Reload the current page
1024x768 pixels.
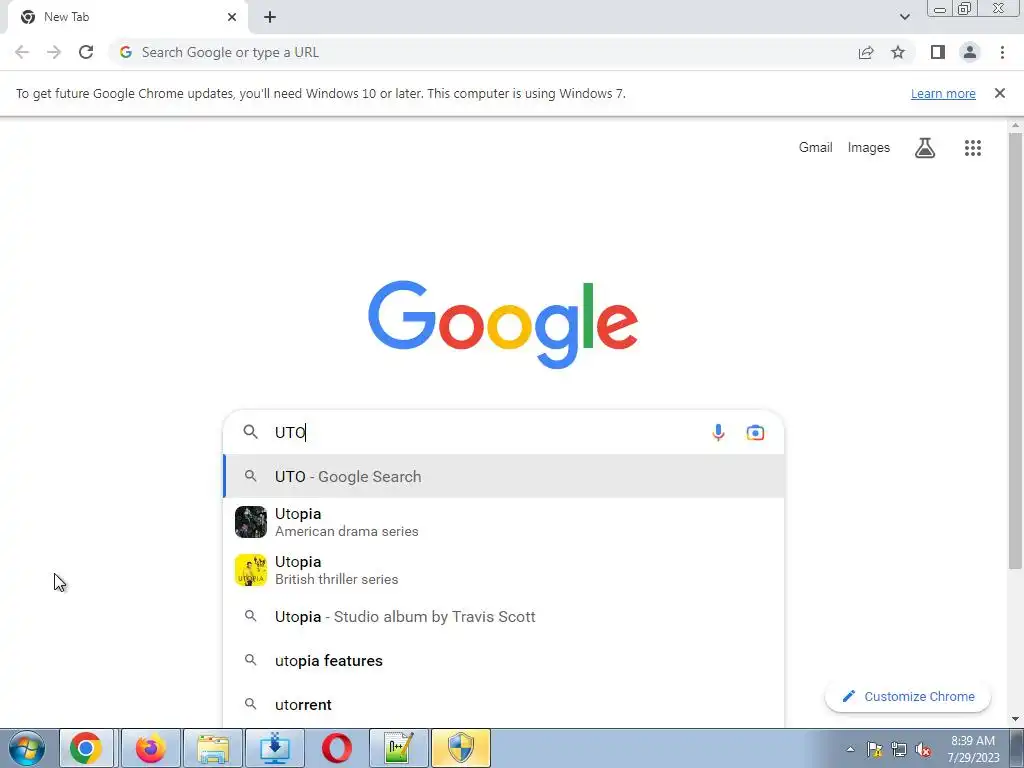point(86,52)
